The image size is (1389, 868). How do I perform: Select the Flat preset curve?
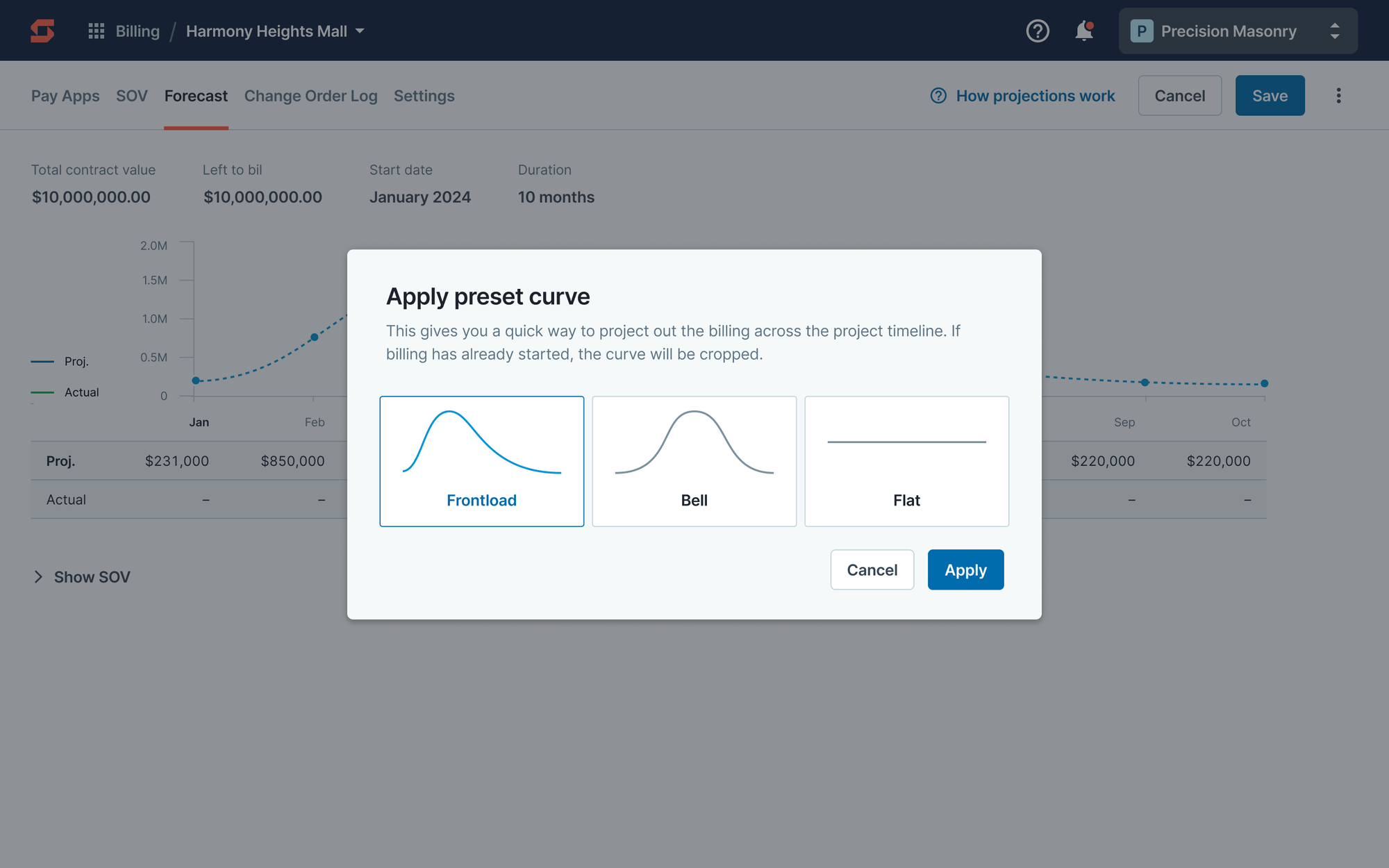tap(906, 461)
